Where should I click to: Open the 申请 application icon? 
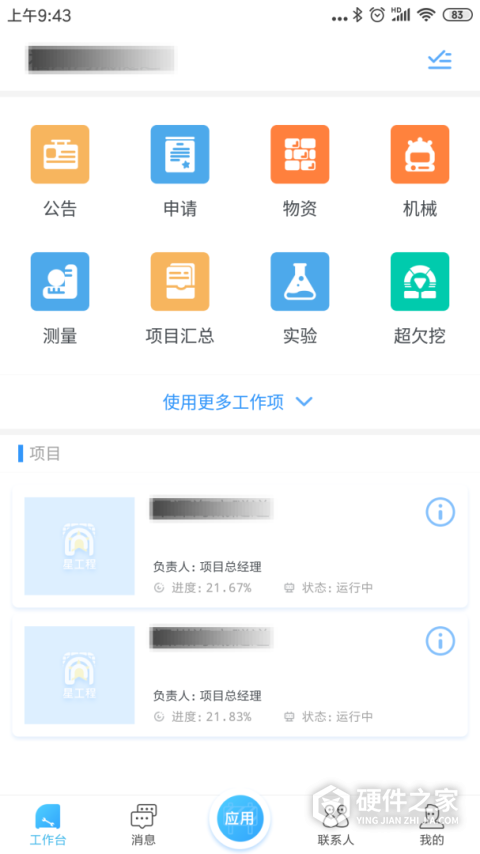point(180,155)
